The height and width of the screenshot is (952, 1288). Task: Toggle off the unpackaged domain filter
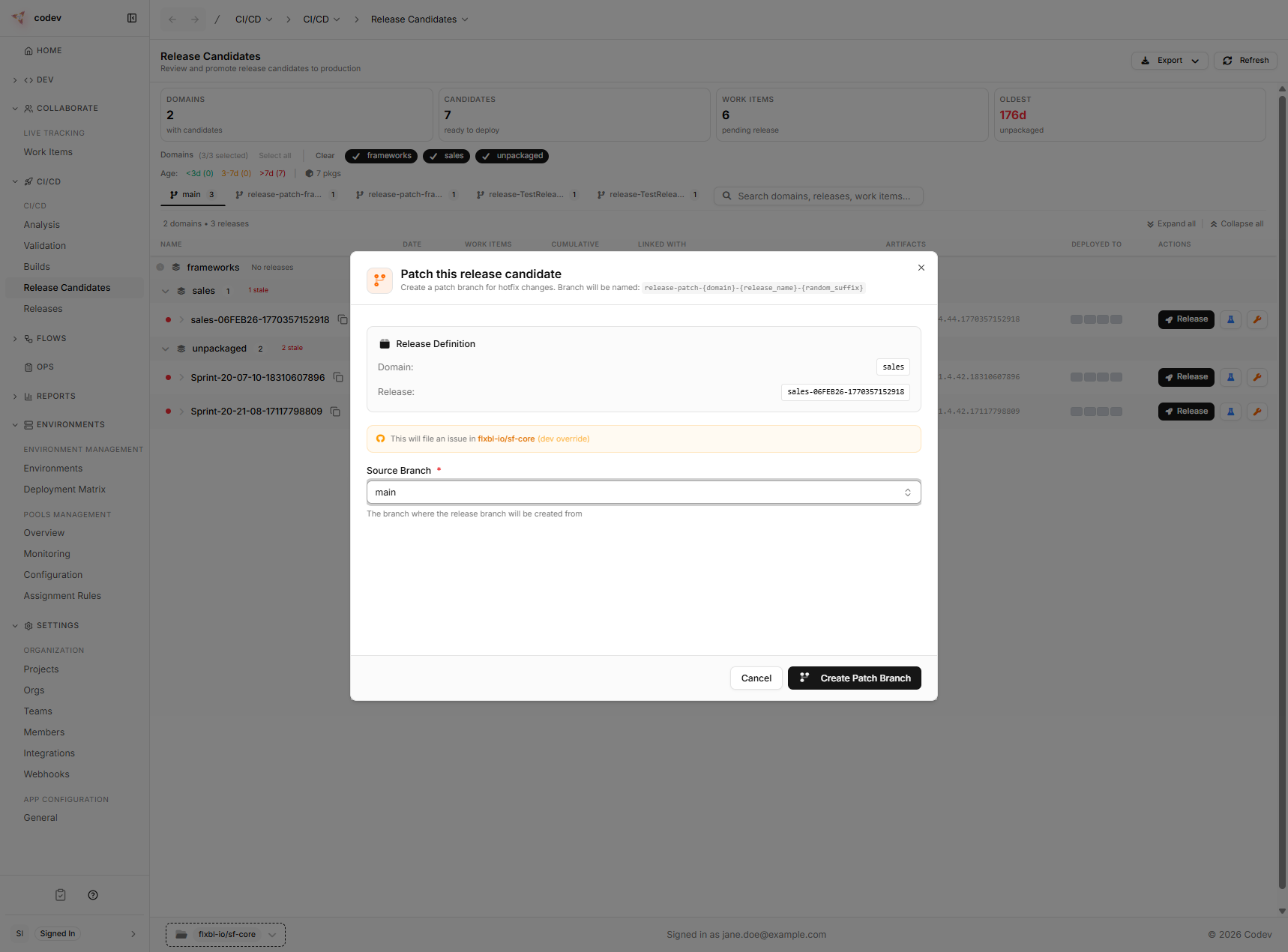click(x=512, y=156)
